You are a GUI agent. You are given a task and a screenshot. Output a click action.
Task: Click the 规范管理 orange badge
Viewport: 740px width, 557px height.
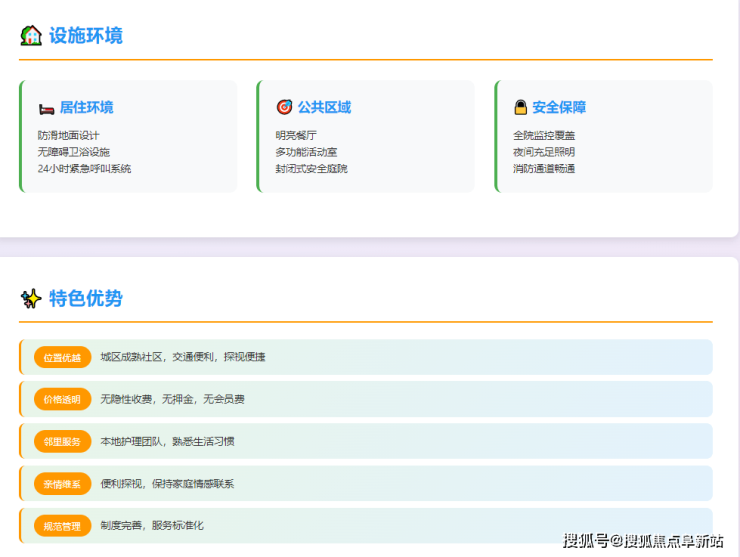62,526
